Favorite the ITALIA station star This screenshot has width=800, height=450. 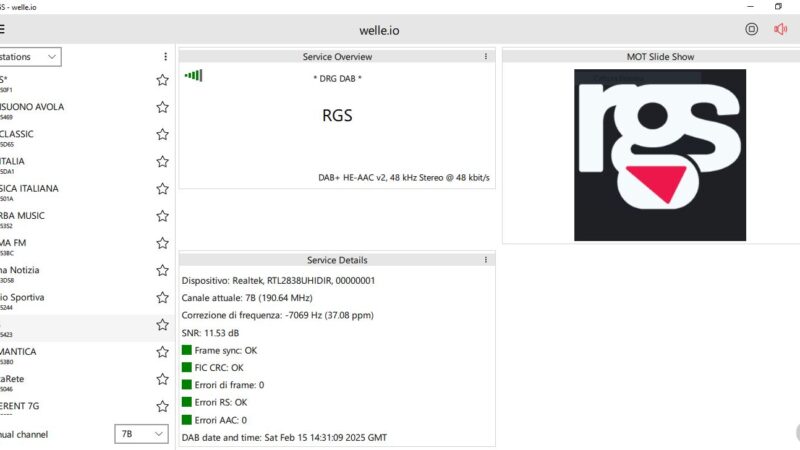click(x=162, y=162)
